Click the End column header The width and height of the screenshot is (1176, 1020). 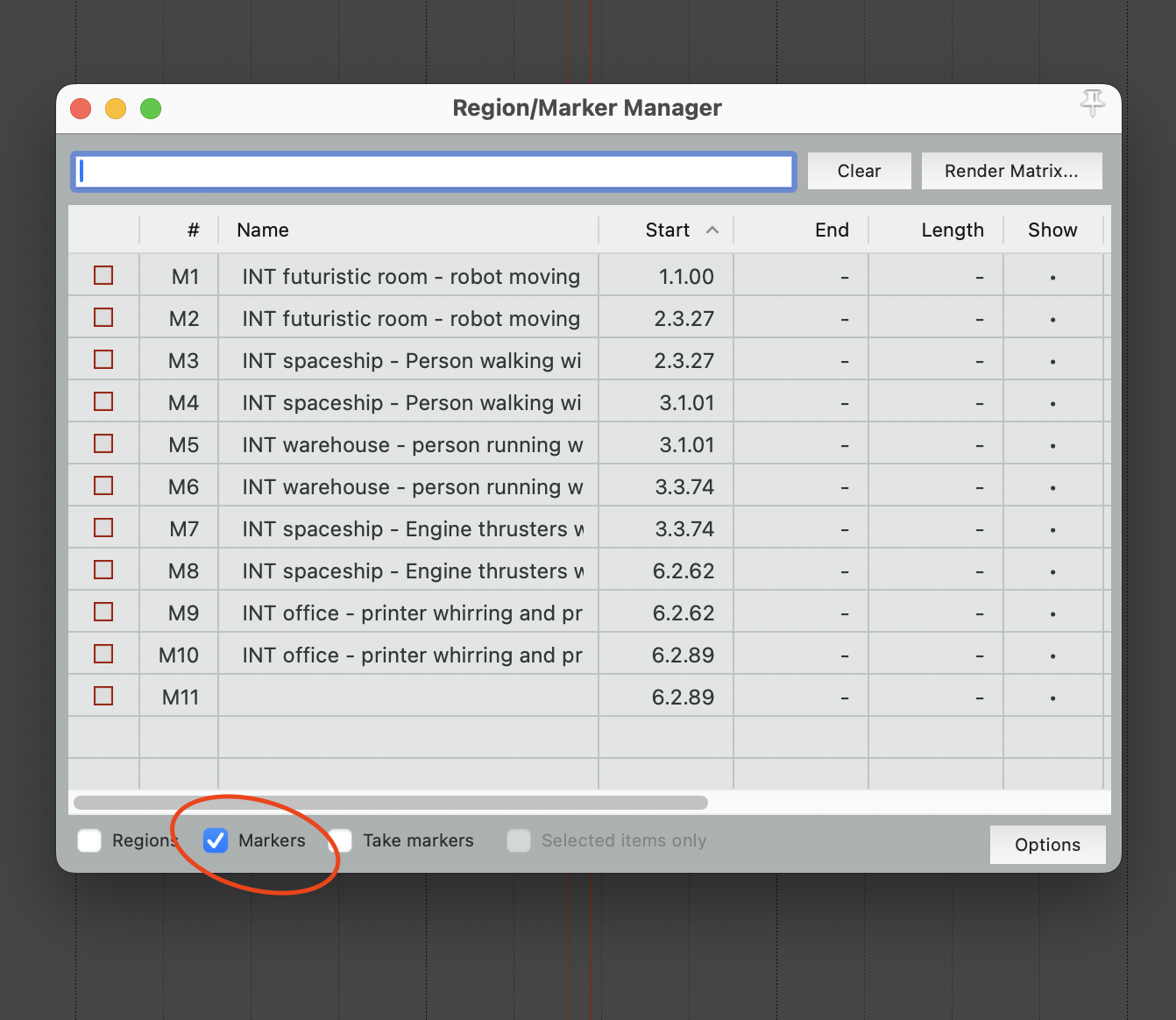[831, 230]
